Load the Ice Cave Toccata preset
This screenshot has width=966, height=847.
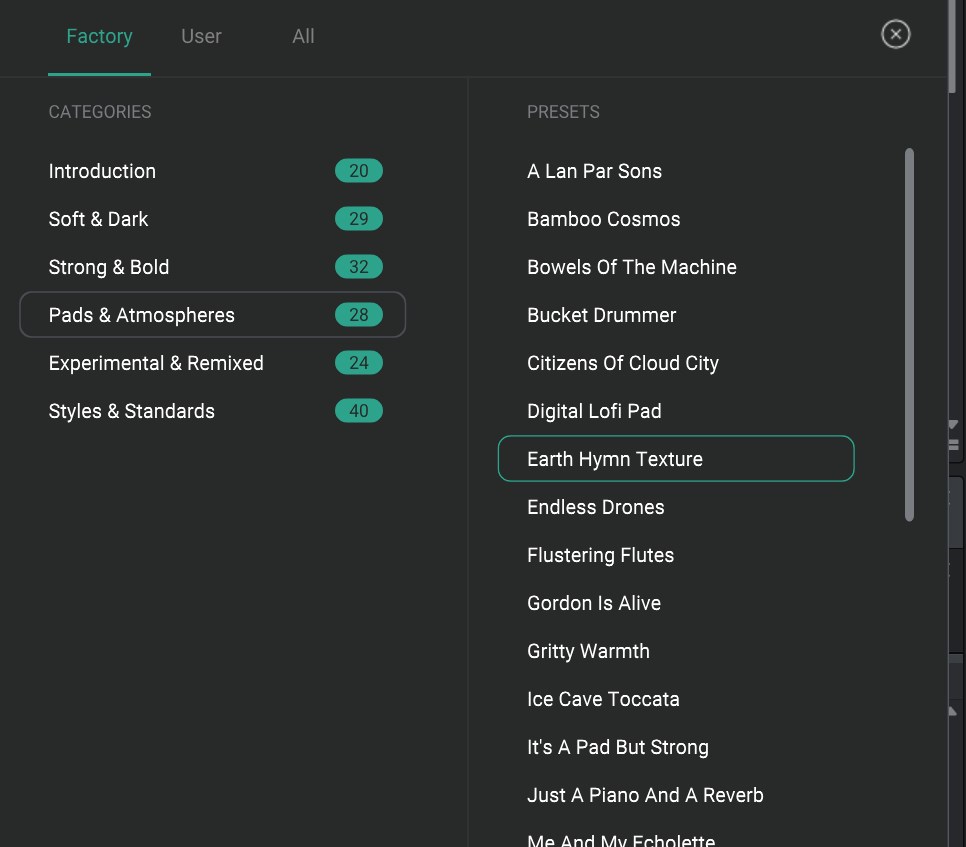(603, 699)
